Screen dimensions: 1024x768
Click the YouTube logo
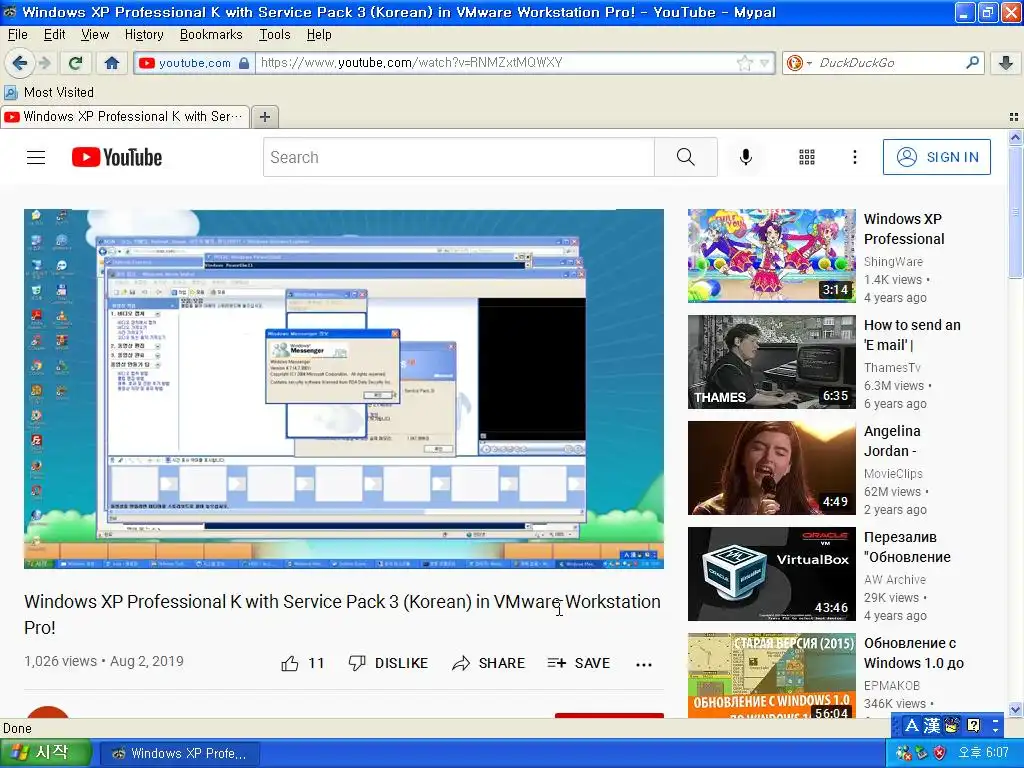(x=117, y=157)
